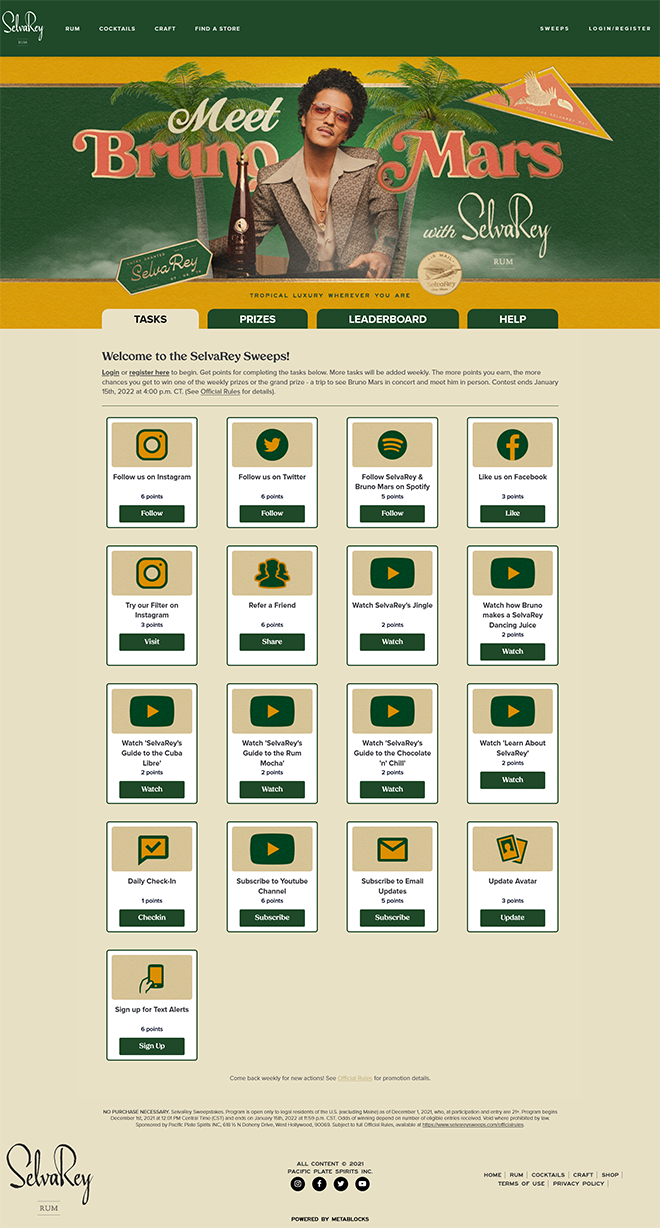
Task: Click Subscribe button for Email Updates
Action: 392,917
